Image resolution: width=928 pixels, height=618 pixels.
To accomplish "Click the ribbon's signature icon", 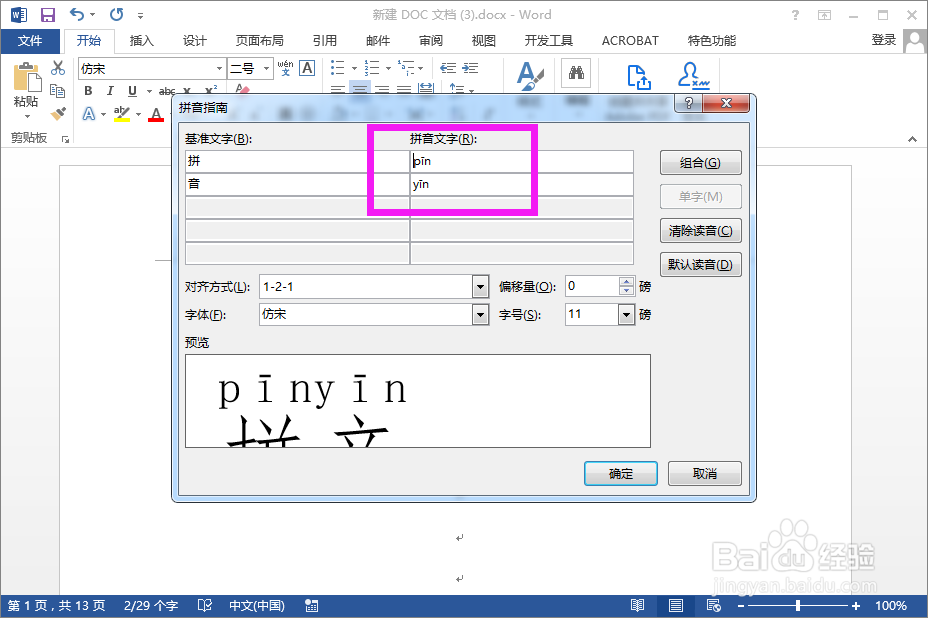I will [x=693, y=76].
